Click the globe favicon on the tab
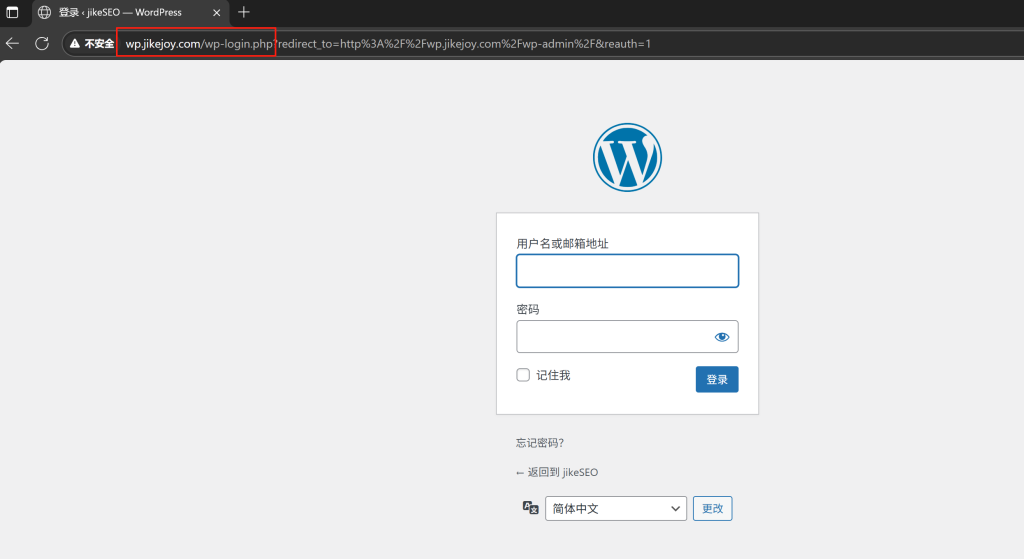The width and height of the screenshot is (1024, 559). pos(44,12)
